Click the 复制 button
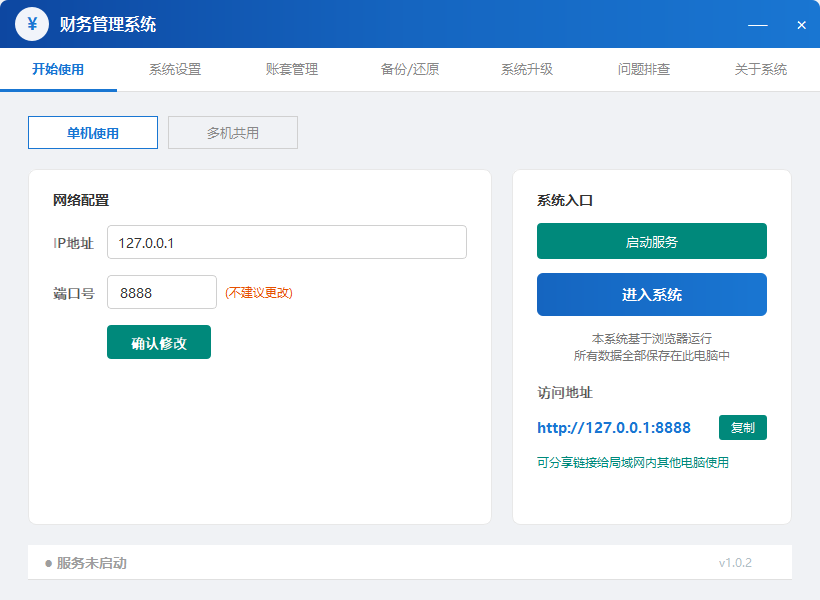This screenshot has height=600, width=820. point(743,427)
